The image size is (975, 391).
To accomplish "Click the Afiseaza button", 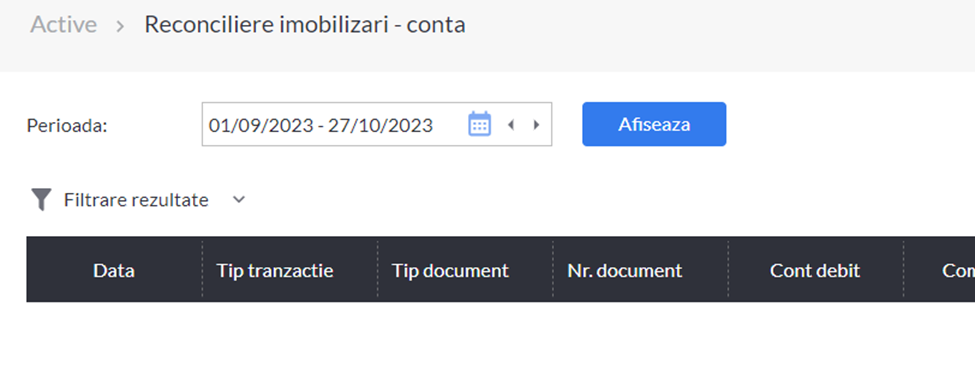I will pos(654,124).
